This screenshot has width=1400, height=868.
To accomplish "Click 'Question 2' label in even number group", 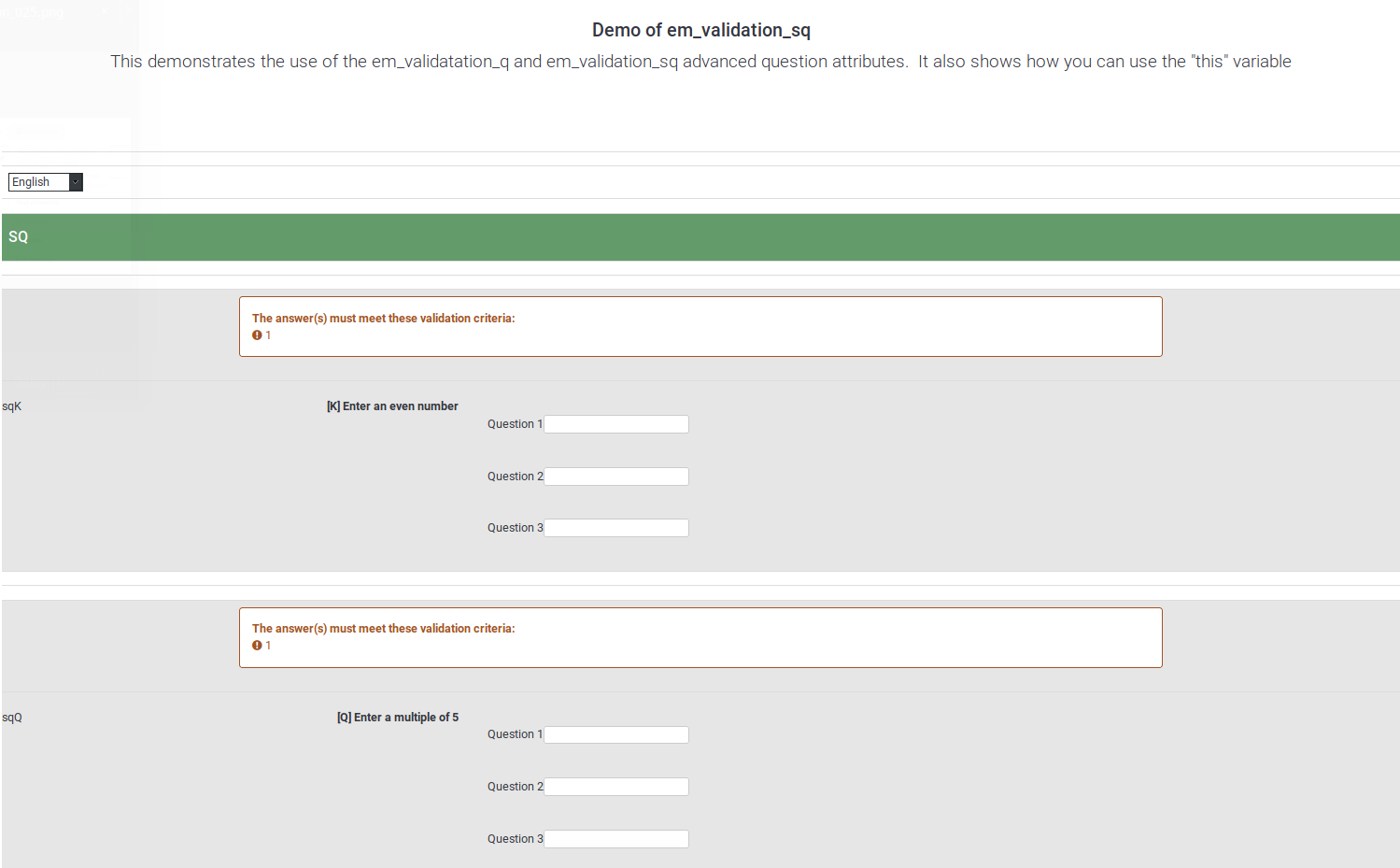I will tap(515, 477).
